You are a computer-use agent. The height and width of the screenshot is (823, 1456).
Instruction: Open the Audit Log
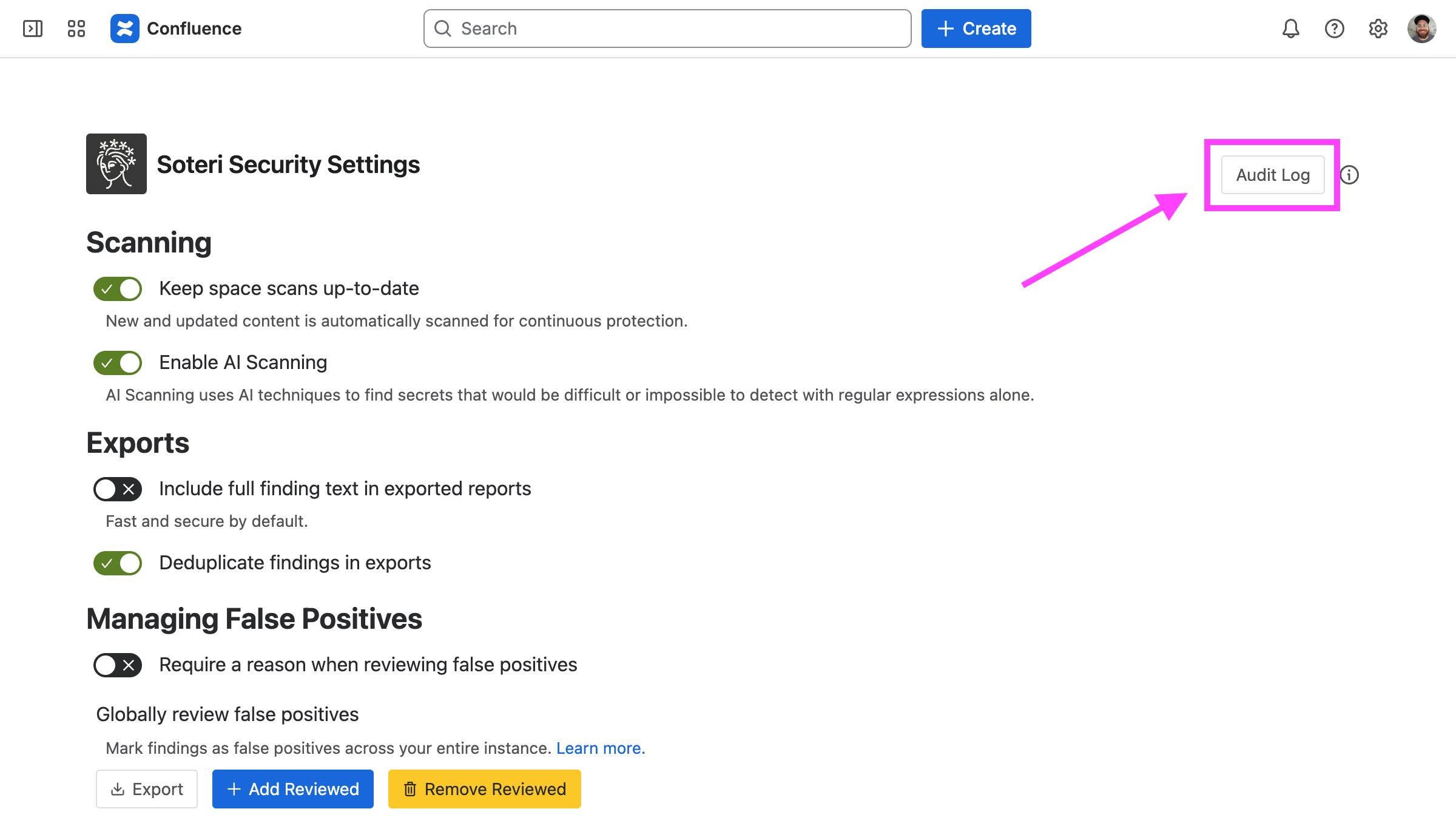click(x=1273, y=175)
